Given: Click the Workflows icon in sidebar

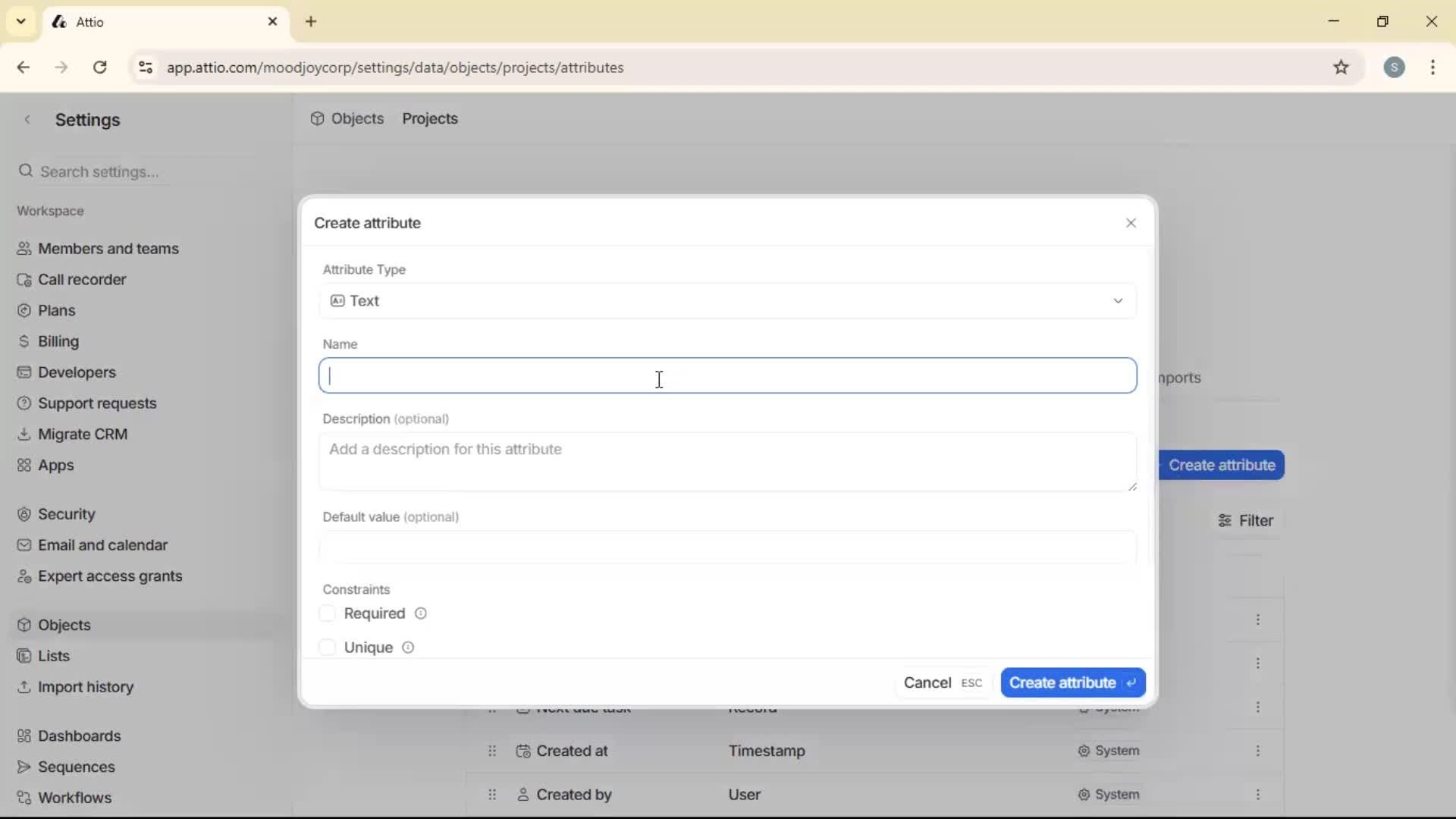Looking at the screenshot, I should 24,797.
